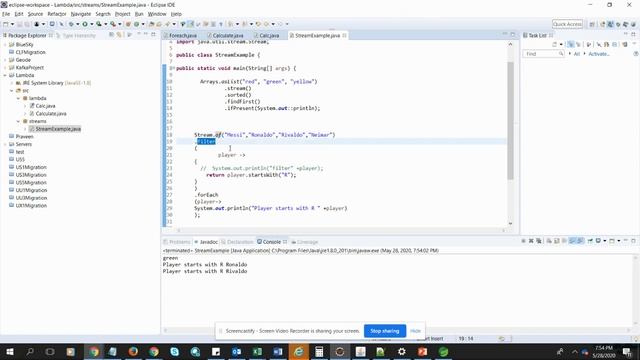Image resolution: width=640 pixels, height=360 pixels.
Task: Click the All link in Task List
Action: tap(577, 54)
